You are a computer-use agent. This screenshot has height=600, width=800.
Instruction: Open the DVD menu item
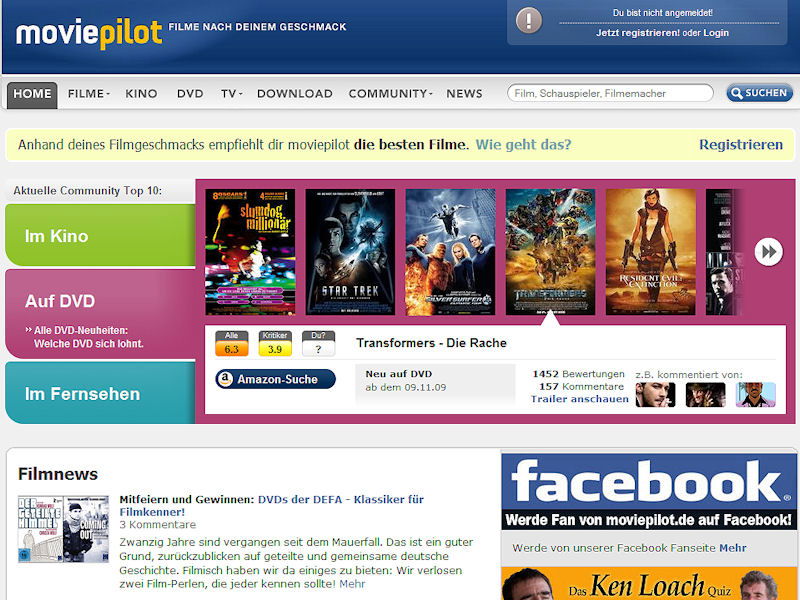click(x=190, y=94)
